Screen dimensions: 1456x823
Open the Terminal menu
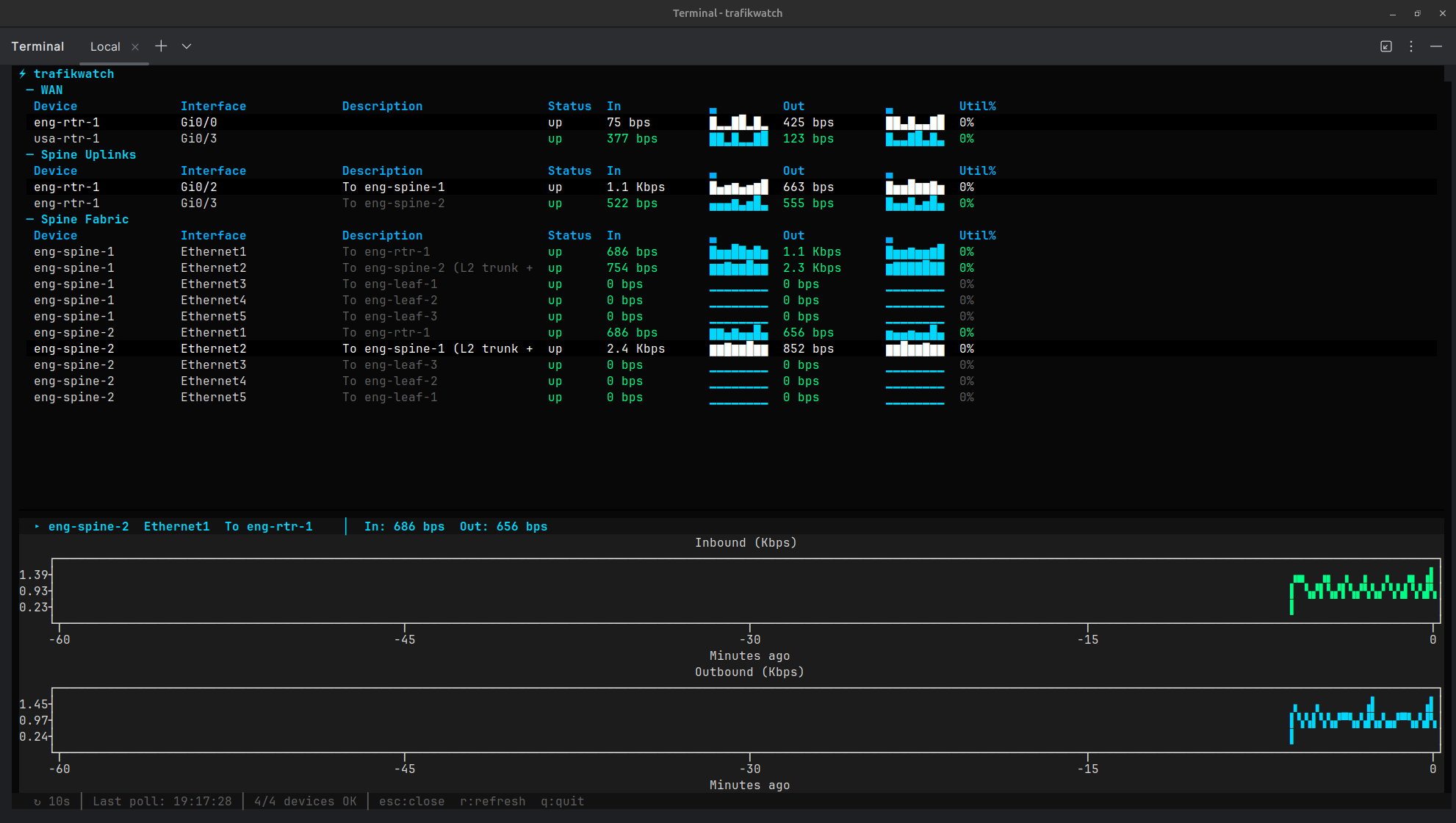coord(37,46)
